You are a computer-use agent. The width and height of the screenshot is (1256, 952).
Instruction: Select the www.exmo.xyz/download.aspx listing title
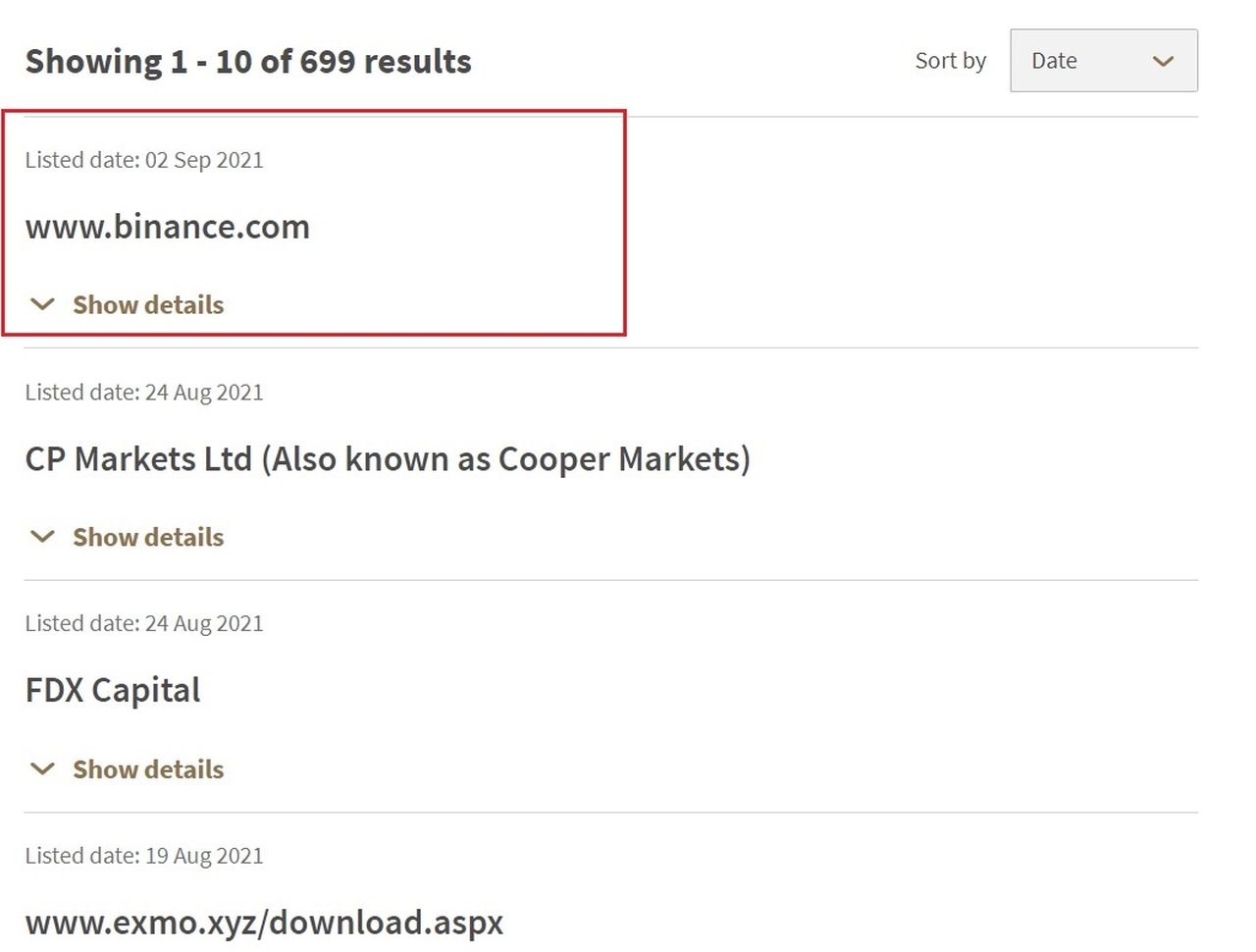[x=264, y=923]
